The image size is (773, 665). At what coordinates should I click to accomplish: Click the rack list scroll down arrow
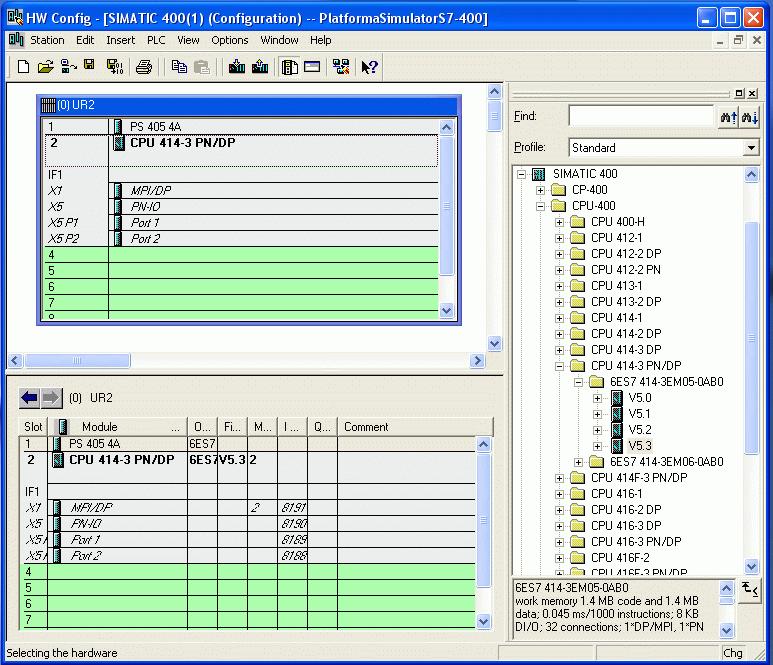tap(446, 311)
